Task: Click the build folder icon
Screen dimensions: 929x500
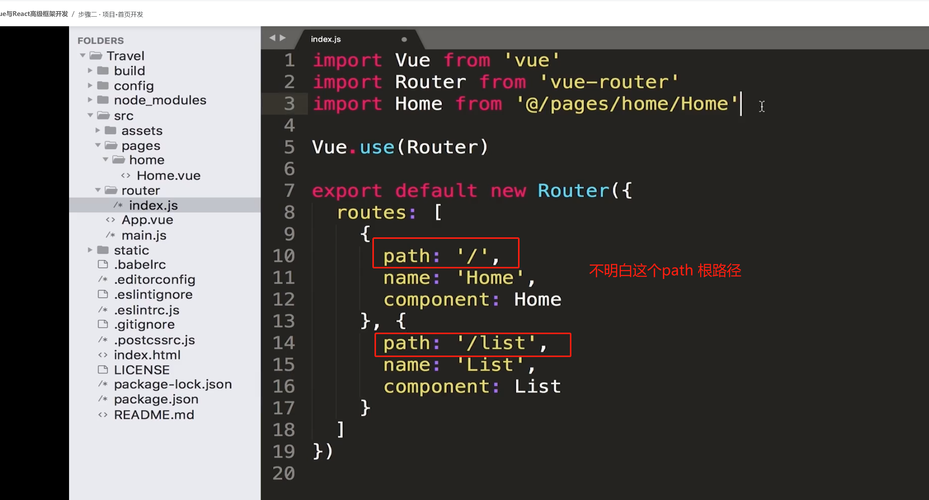Action: tap(103, 70)
